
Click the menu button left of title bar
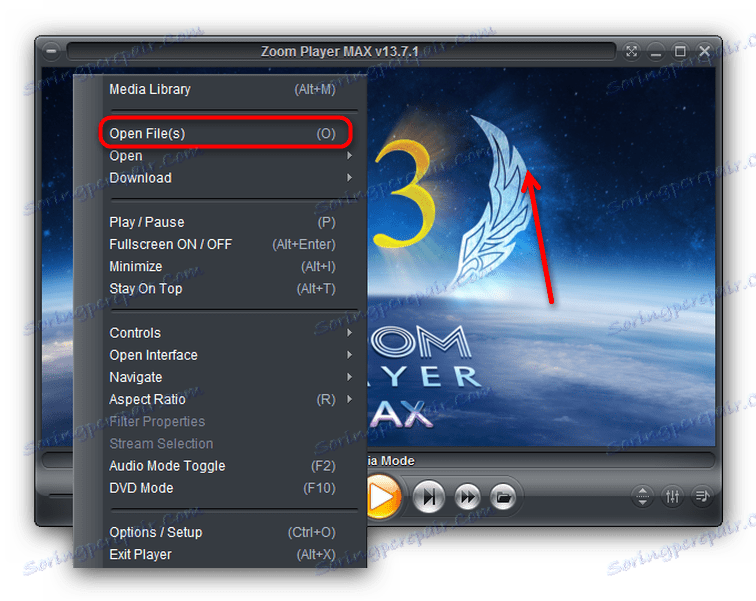(51, 51)
